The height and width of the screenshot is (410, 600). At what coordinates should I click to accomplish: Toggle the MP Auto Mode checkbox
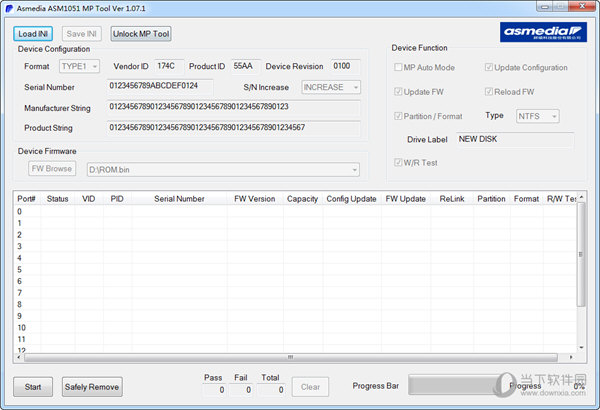398,67
